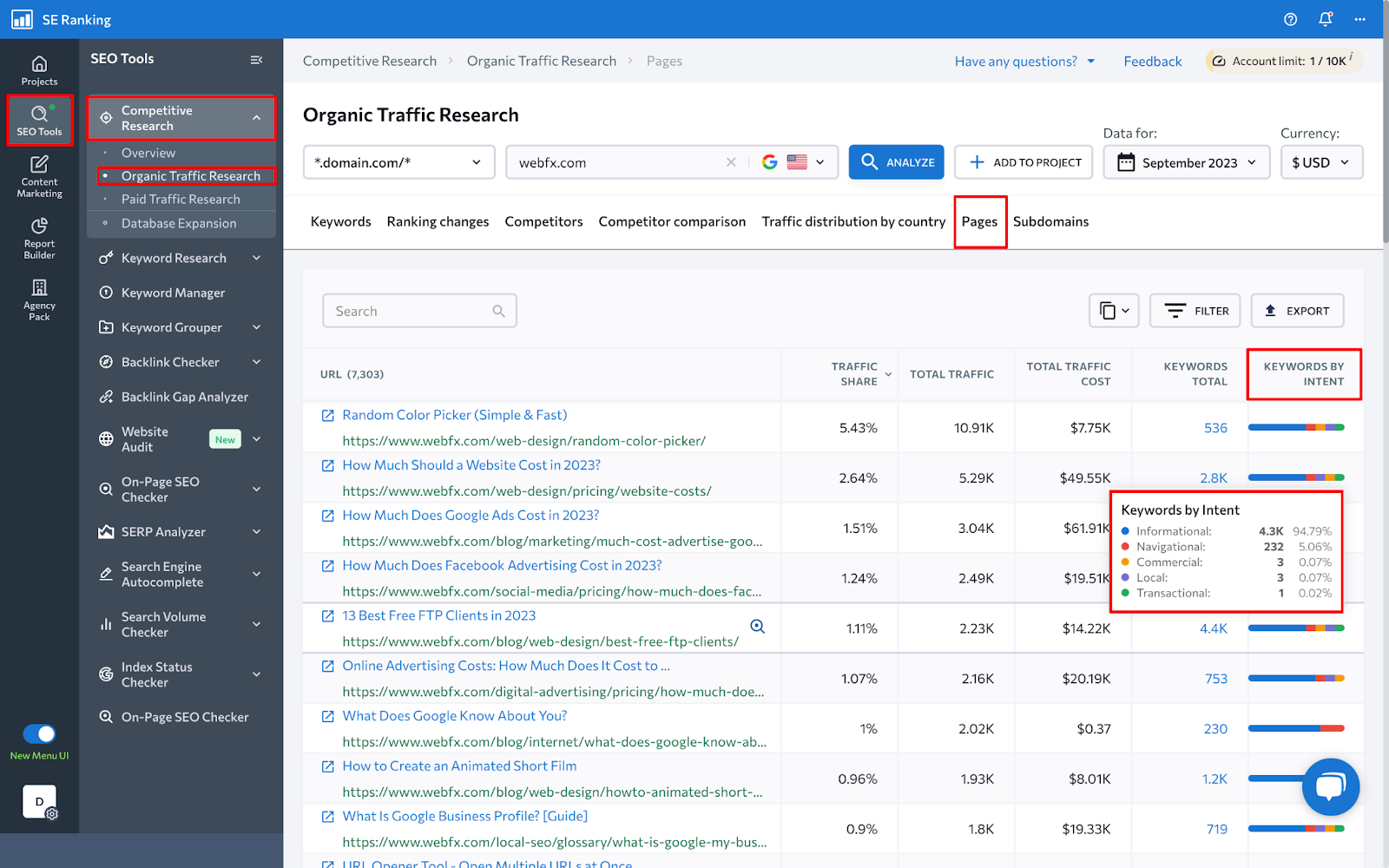Image resolution: width=1389 pixels, height=868 pixels.
Task: Open the September 2023 date dropdown
Action: [x=1187, y=162]
